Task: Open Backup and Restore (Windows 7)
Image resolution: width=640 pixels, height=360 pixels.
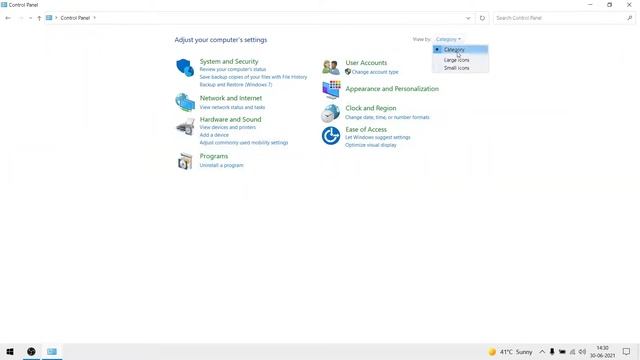Action: pos(236,84)
